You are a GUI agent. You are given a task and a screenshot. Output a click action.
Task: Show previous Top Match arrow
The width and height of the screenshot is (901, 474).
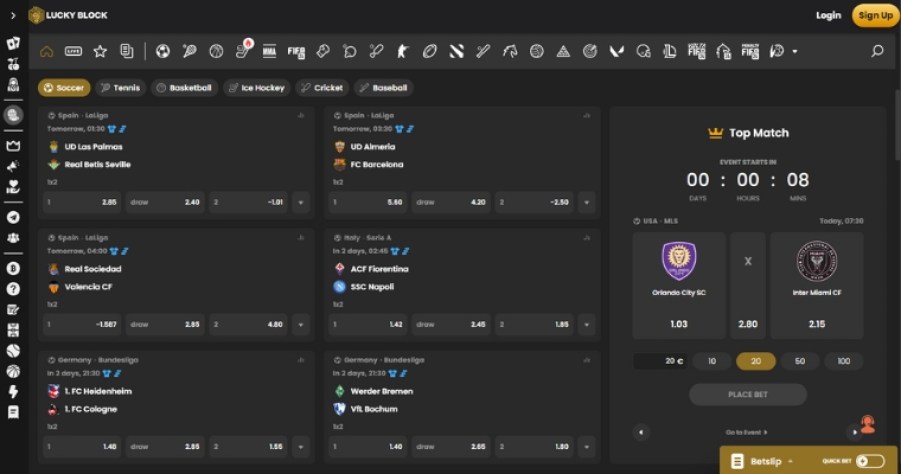(641, 432)
